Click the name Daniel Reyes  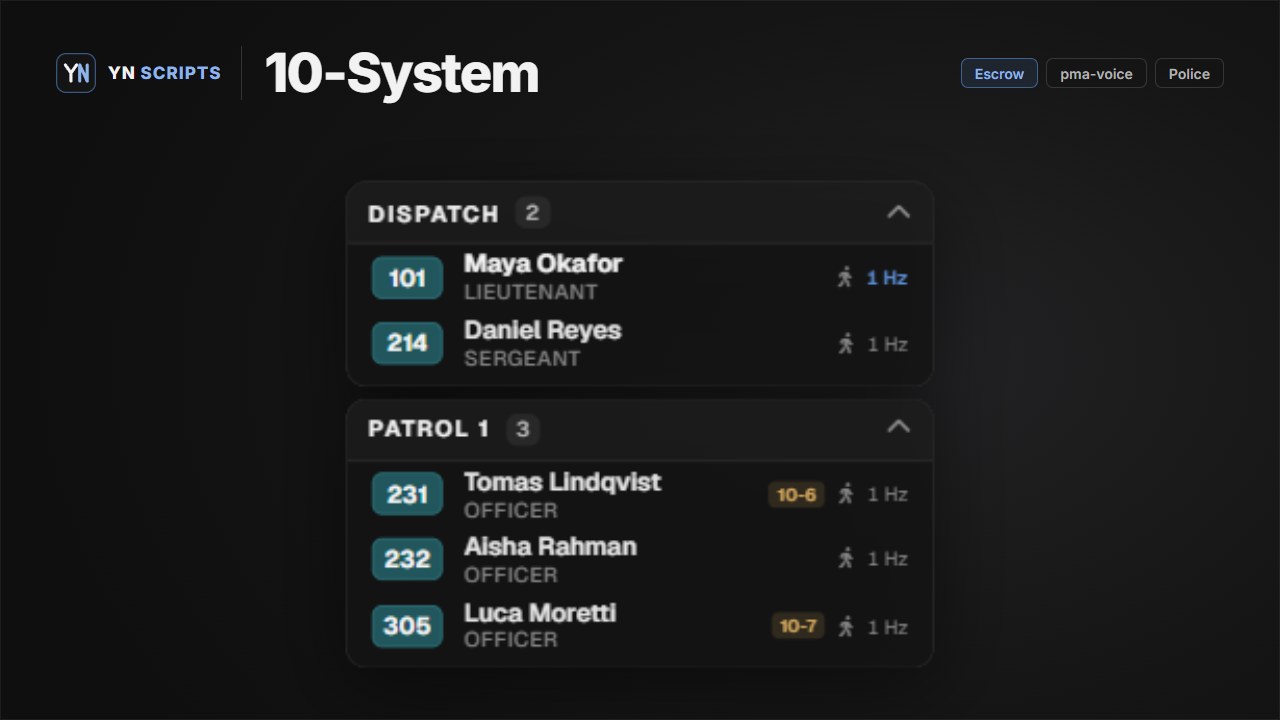(x=543, y=331)
